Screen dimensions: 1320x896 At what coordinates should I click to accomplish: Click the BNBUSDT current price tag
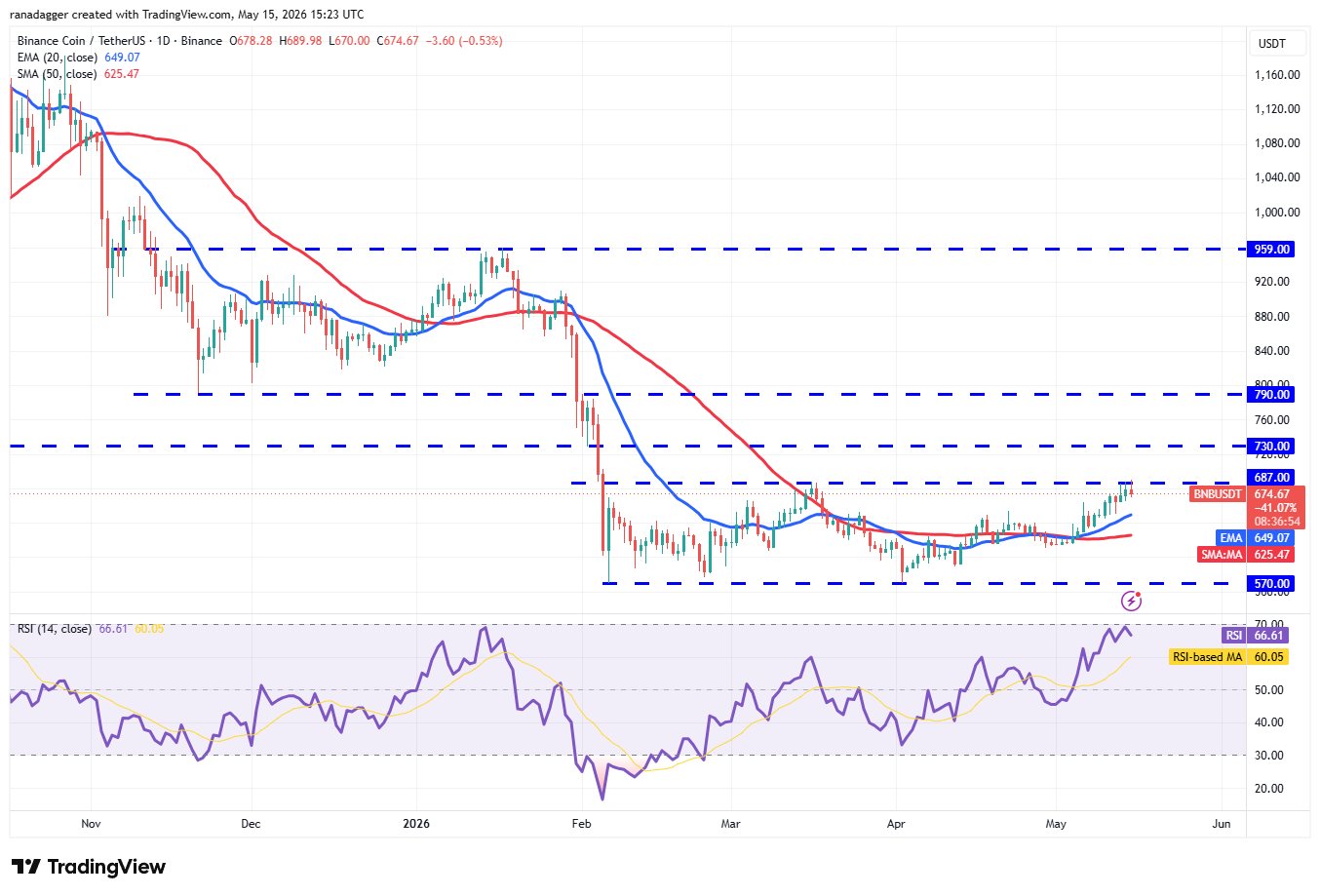(1219, 494)
